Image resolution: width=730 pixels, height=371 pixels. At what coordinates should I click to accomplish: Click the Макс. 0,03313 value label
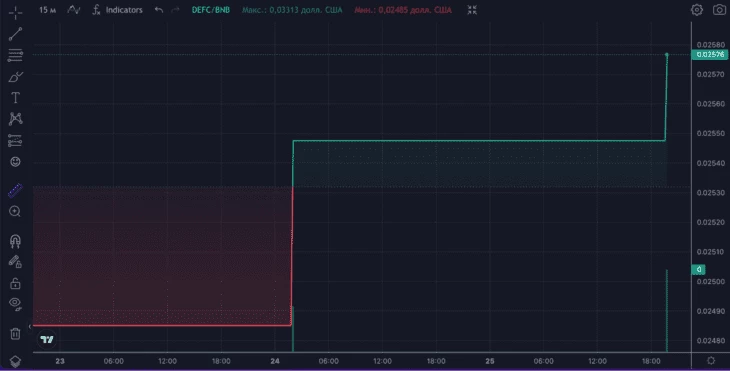pos(292,10)
